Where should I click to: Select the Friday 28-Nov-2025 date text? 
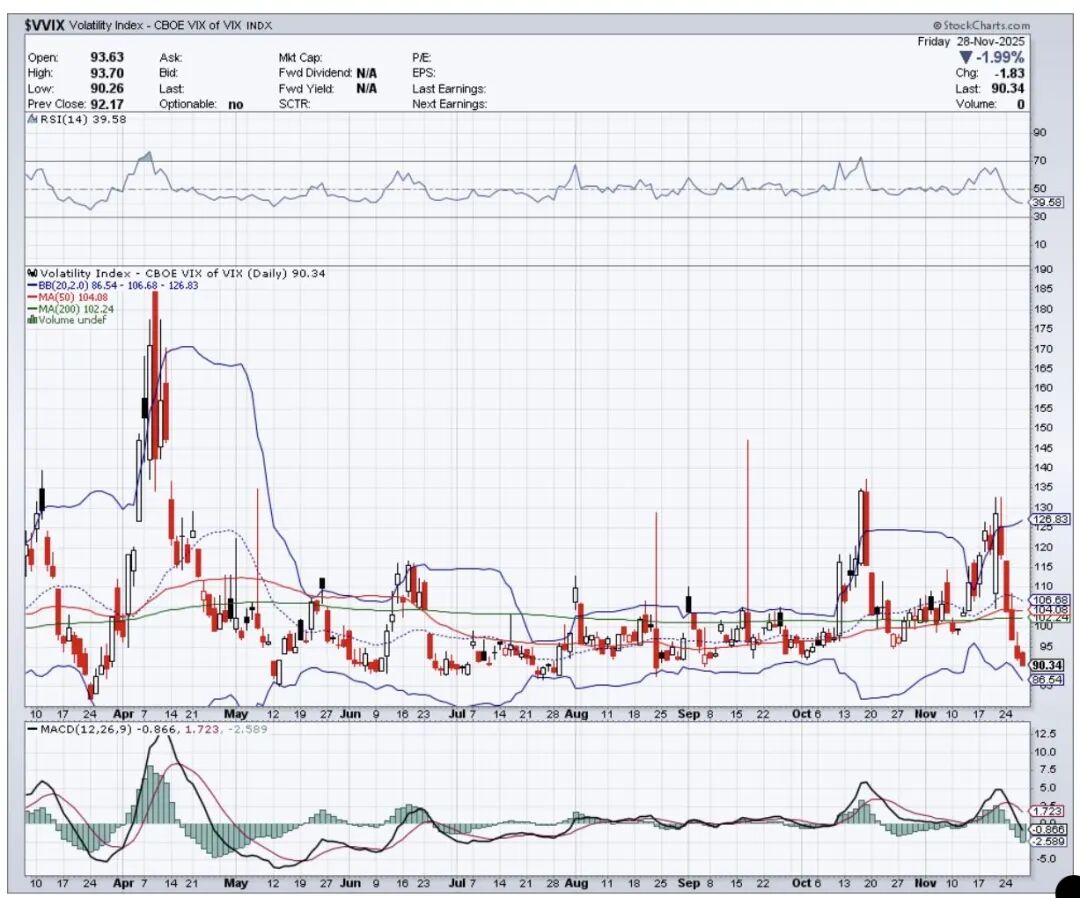tap(970, 42)
